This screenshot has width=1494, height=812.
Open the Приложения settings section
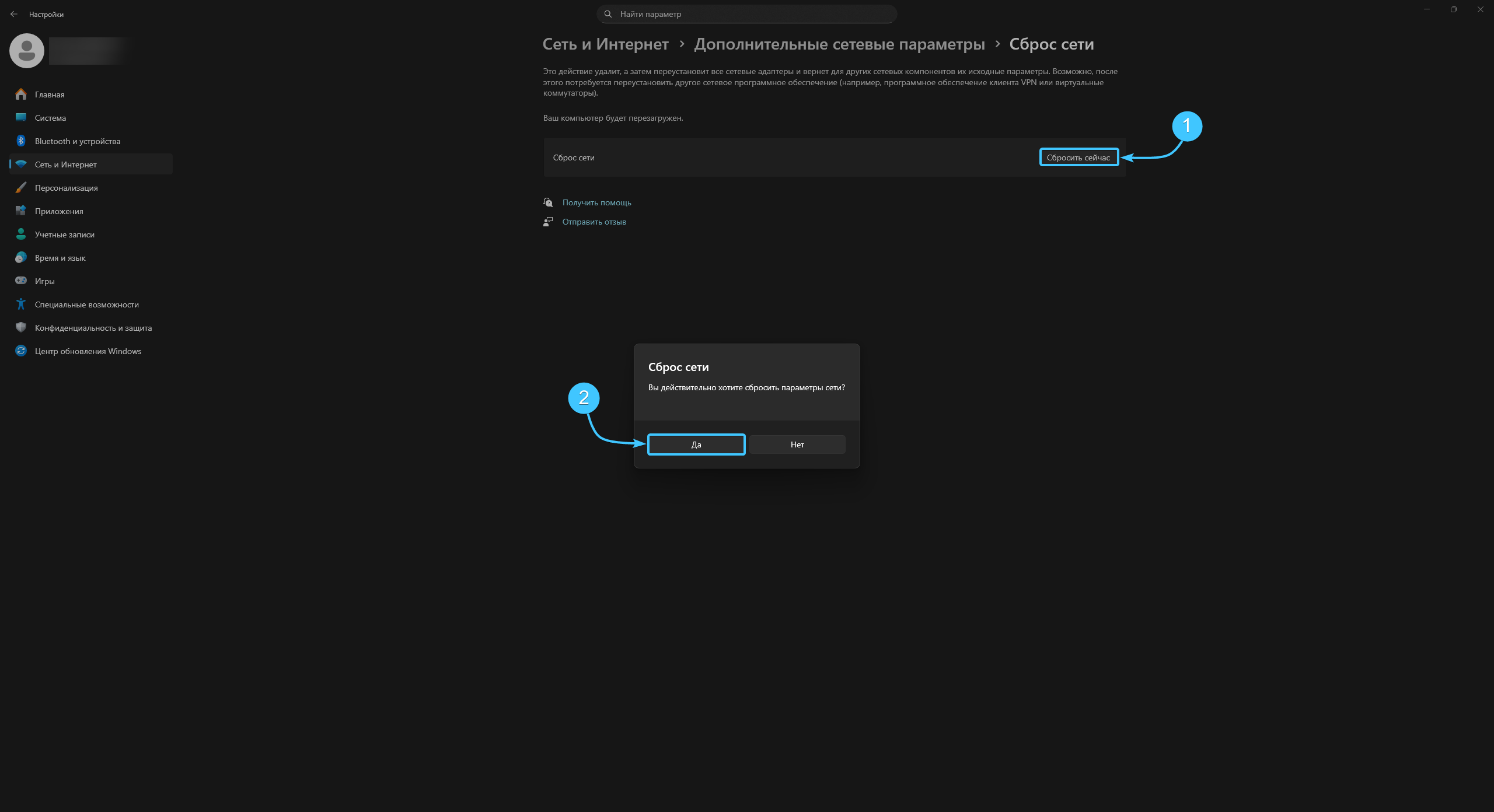(x=59, y=211)
